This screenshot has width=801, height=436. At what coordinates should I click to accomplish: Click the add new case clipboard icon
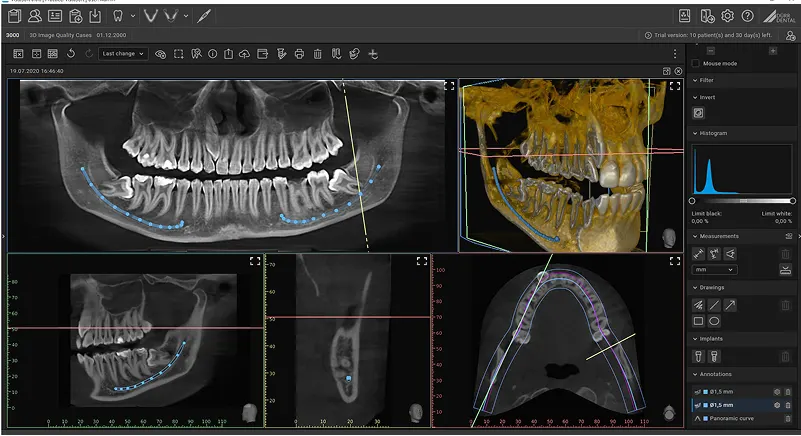point(75,16)
